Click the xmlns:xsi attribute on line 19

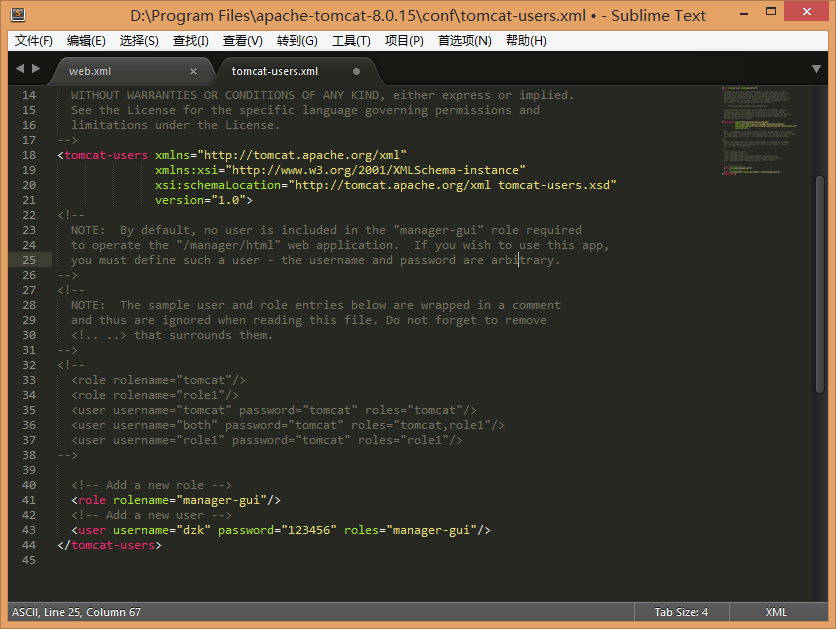point(187,170)
